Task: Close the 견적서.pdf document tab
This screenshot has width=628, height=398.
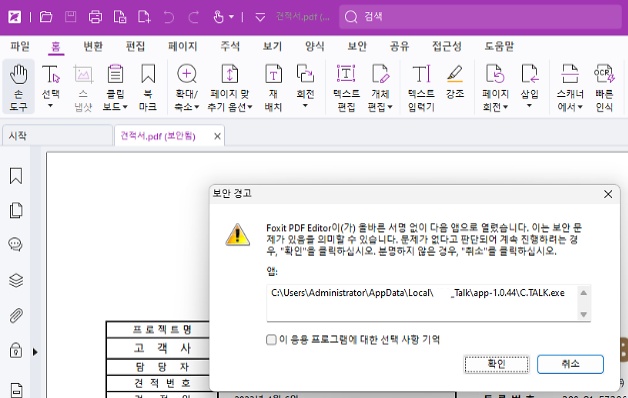Action: pyautogui.click(x=217, y=137)
